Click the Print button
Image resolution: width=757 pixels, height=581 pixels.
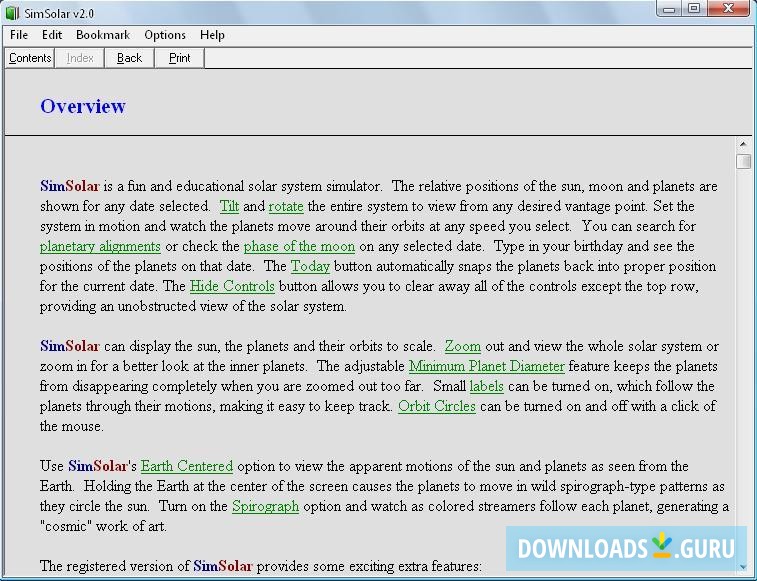[x=180, y=58]
